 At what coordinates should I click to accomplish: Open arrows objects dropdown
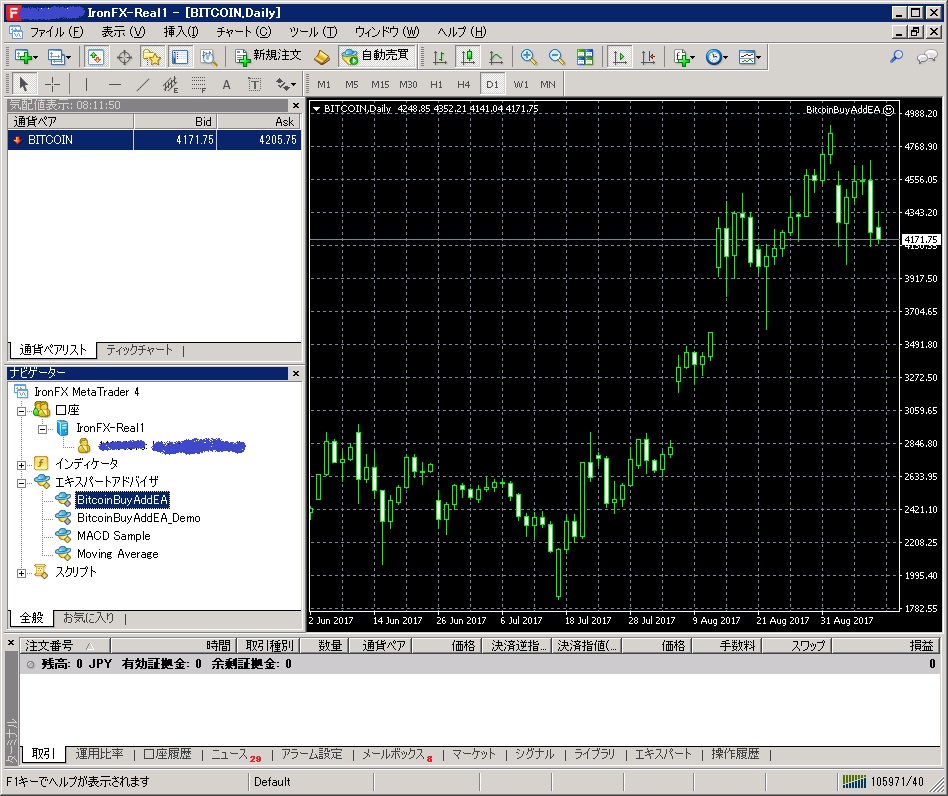[x=286, y=84]
